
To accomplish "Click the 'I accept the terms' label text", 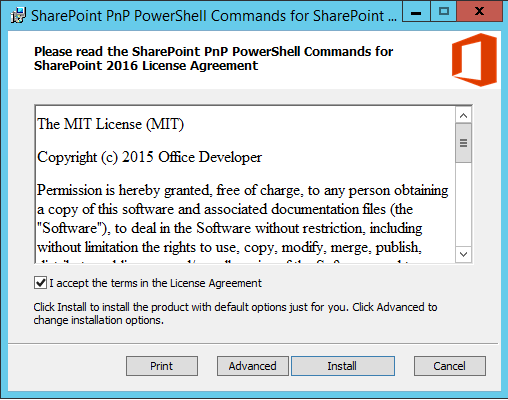I will pos(155,283).
